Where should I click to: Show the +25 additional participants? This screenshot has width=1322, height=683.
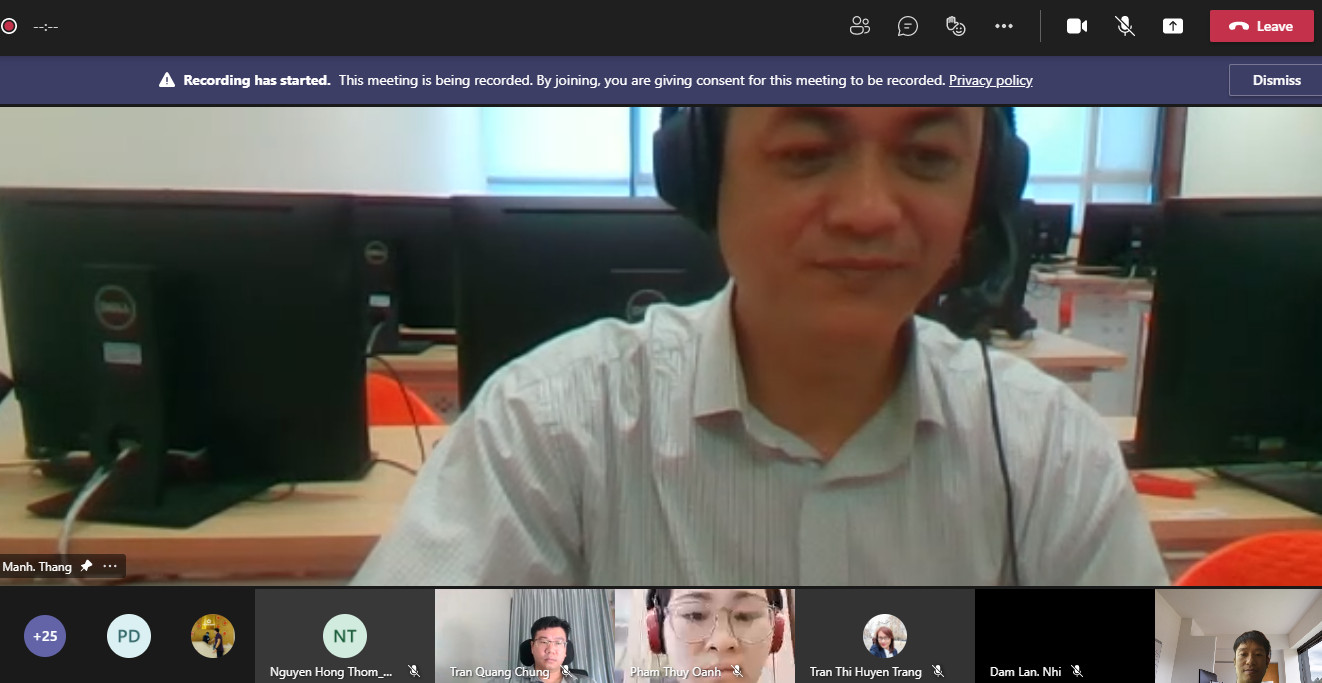tap(45, 636)
